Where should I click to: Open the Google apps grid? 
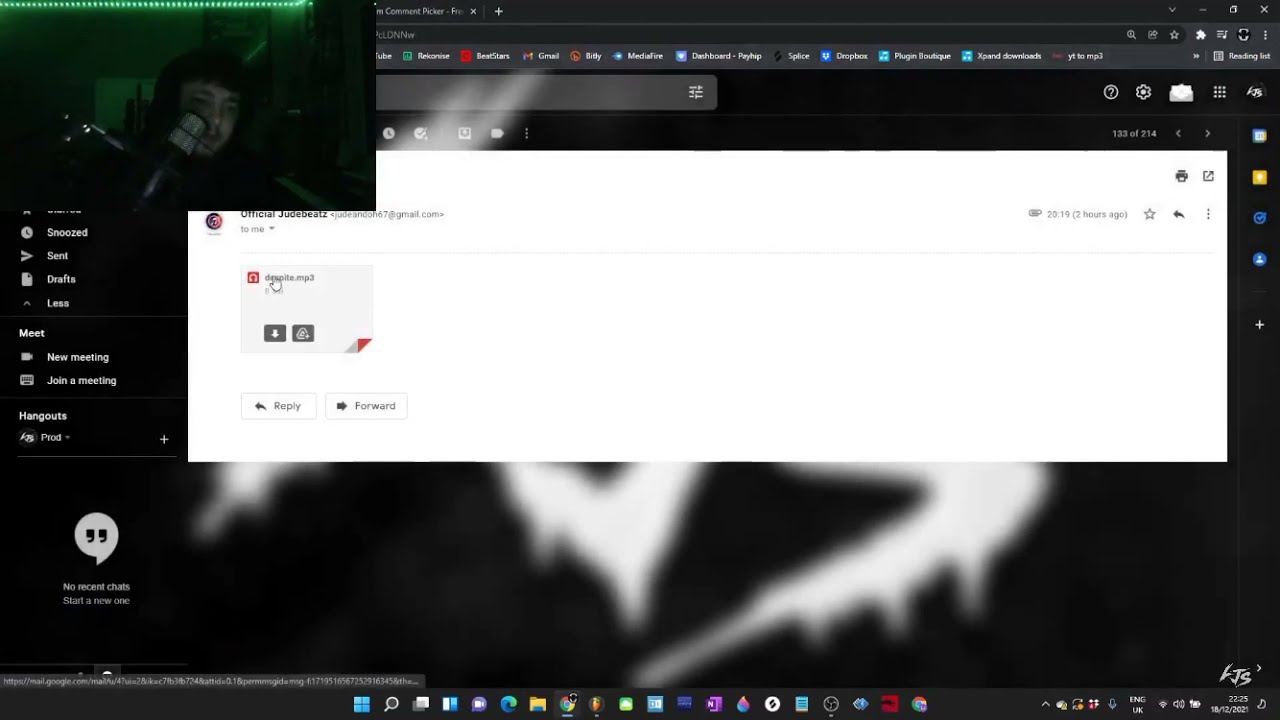1220,92
